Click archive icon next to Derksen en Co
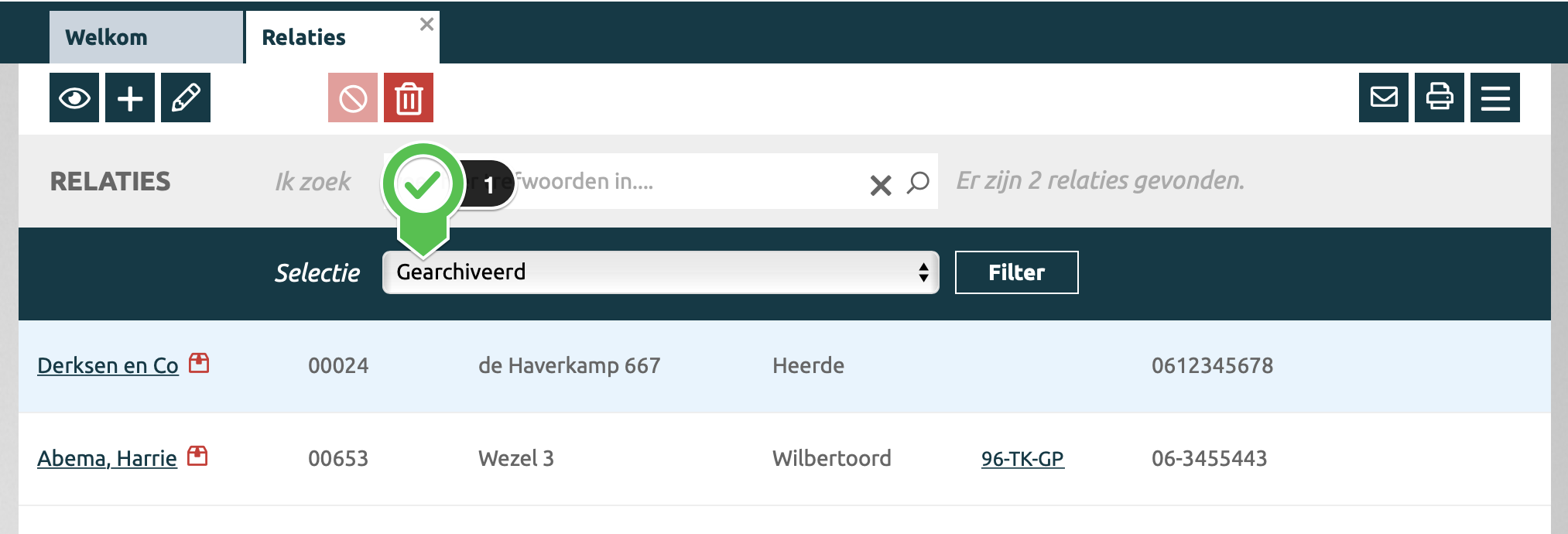Image resolution: width=1568 pixels, height=534 pixels. coord(200,363)
